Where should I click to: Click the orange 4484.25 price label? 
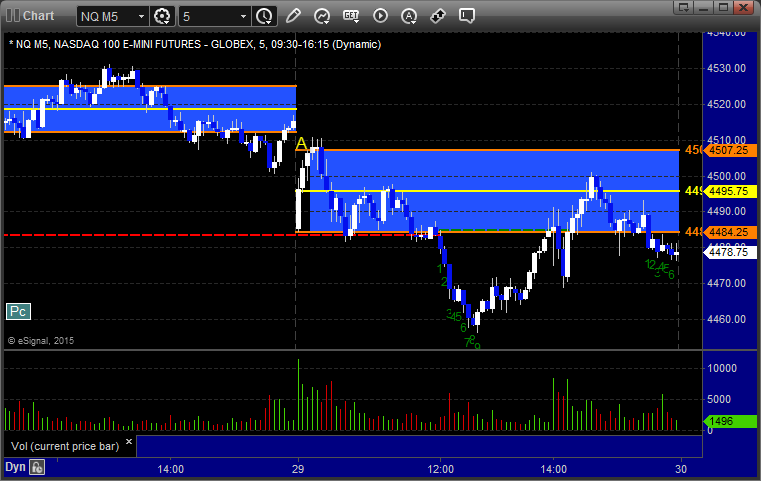(729, 232)
